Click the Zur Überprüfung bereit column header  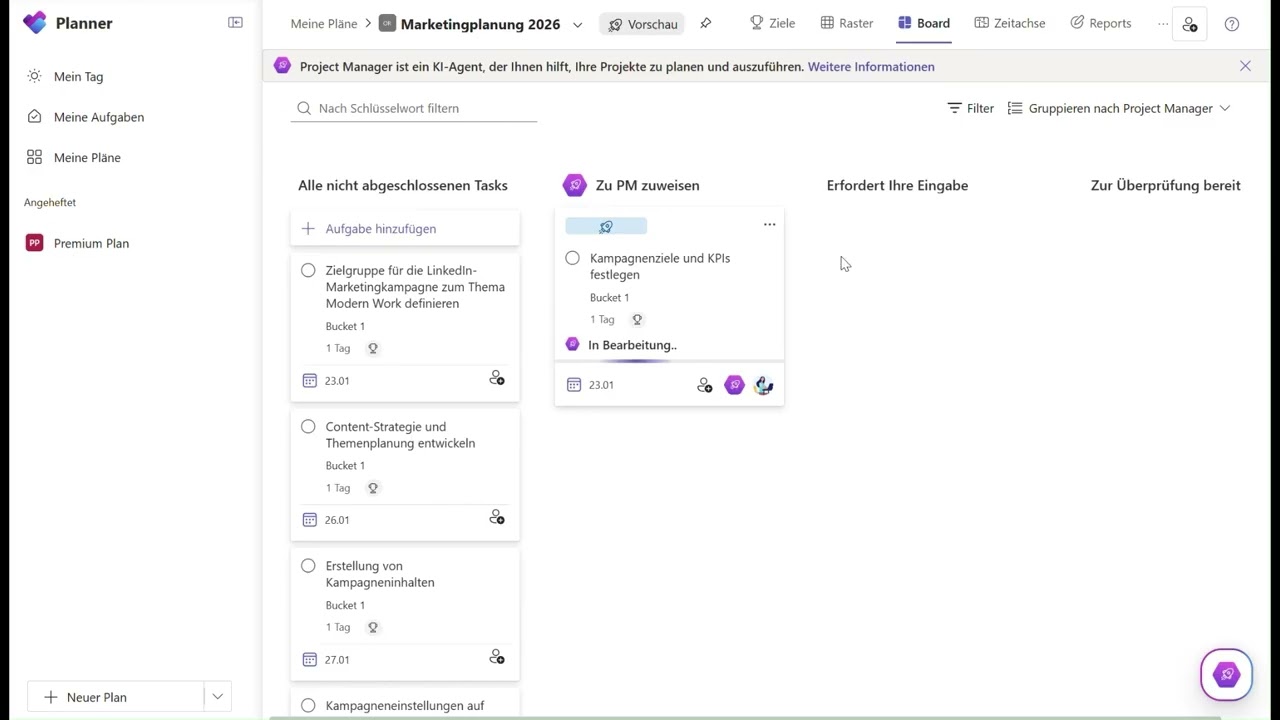(1166, 185)
